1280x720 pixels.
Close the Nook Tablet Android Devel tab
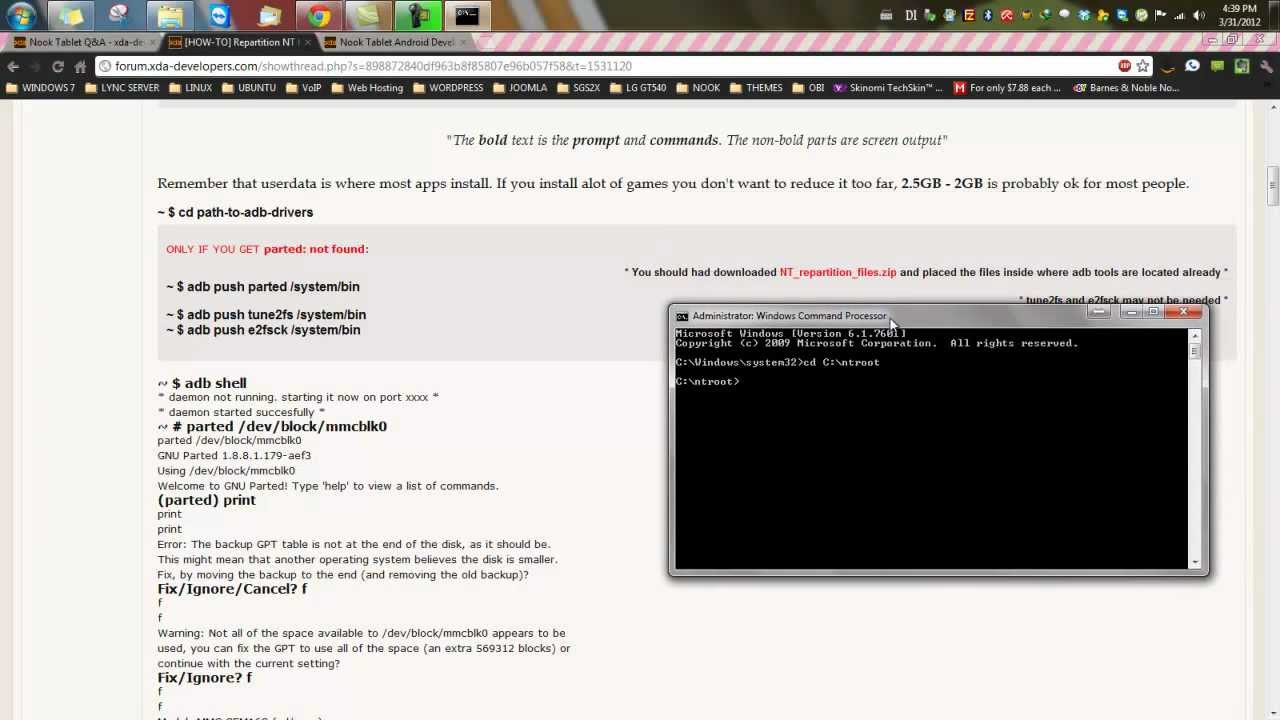[x=463, y=42]
